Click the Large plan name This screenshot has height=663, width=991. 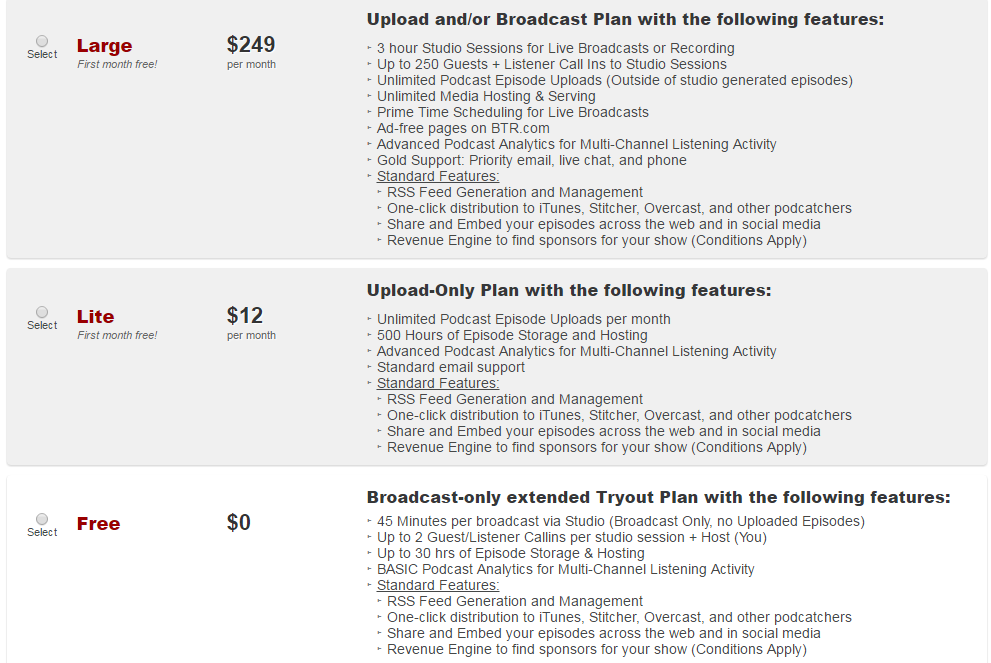pyautogui.click(x=104, y=46)
